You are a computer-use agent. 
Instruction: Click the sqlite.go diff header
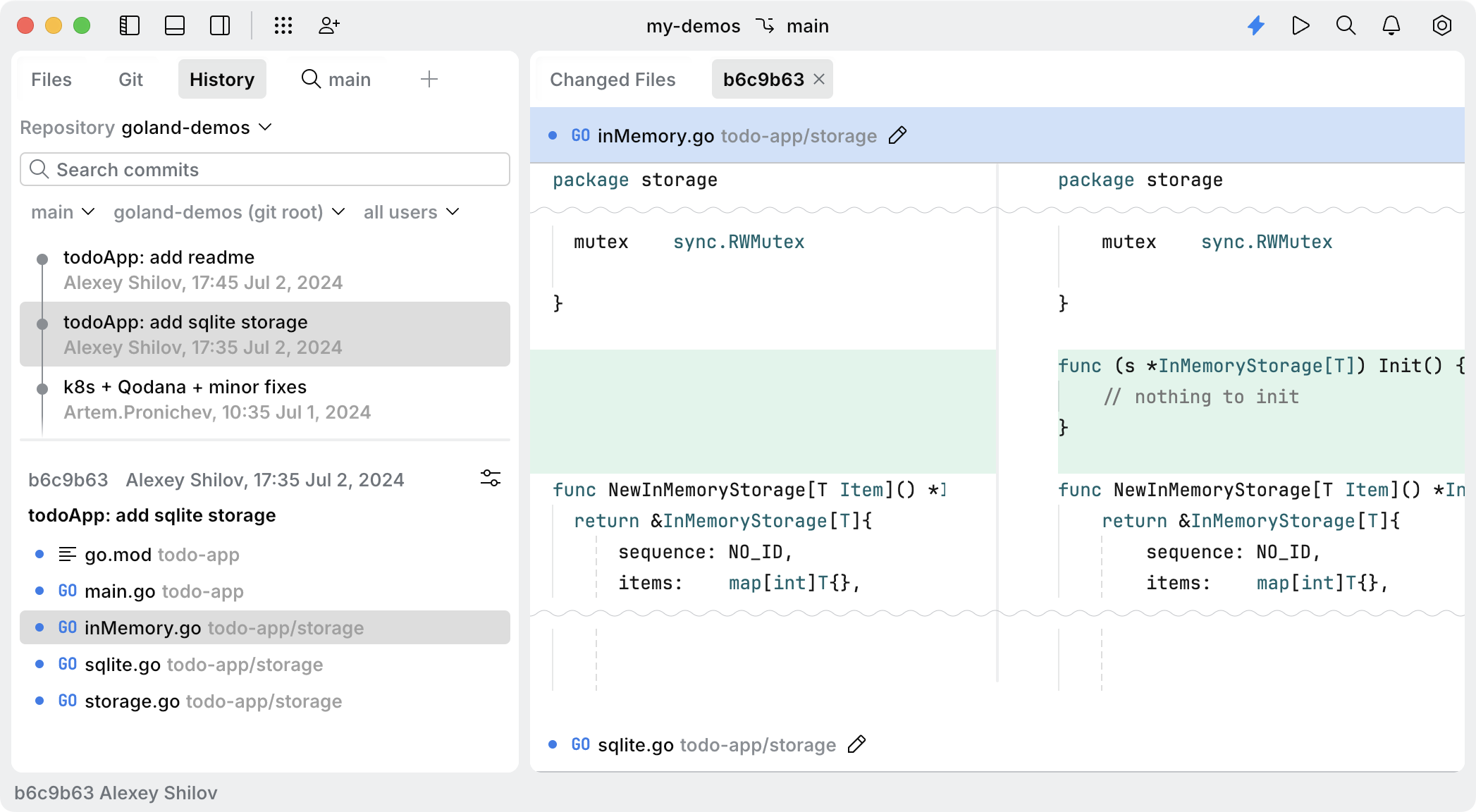tap(997, 744)
